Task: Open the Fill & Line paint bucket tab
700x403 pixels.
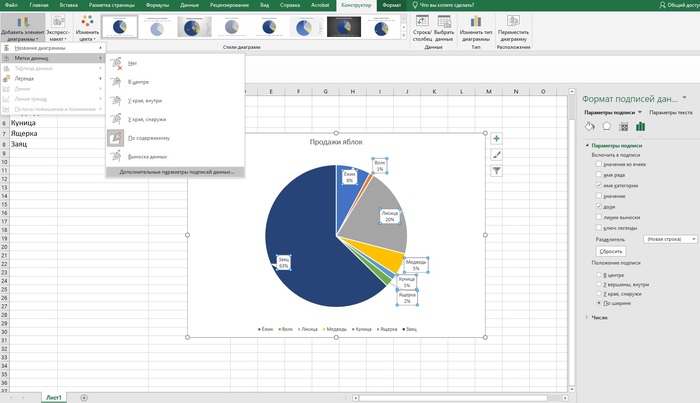Action: [x=590, y=126]
